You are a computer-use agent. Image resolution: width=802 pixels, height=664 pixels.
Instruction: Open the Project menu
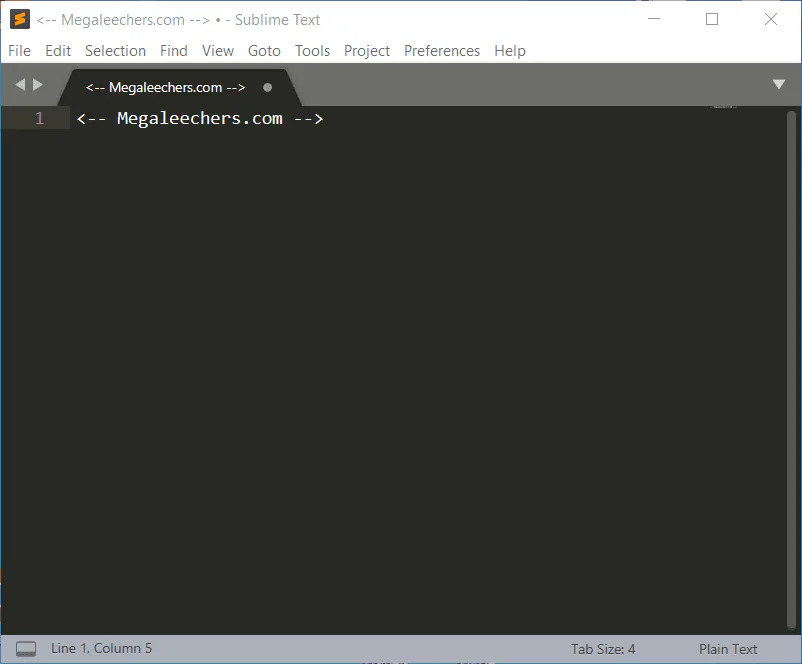click(x=367, y=51)
